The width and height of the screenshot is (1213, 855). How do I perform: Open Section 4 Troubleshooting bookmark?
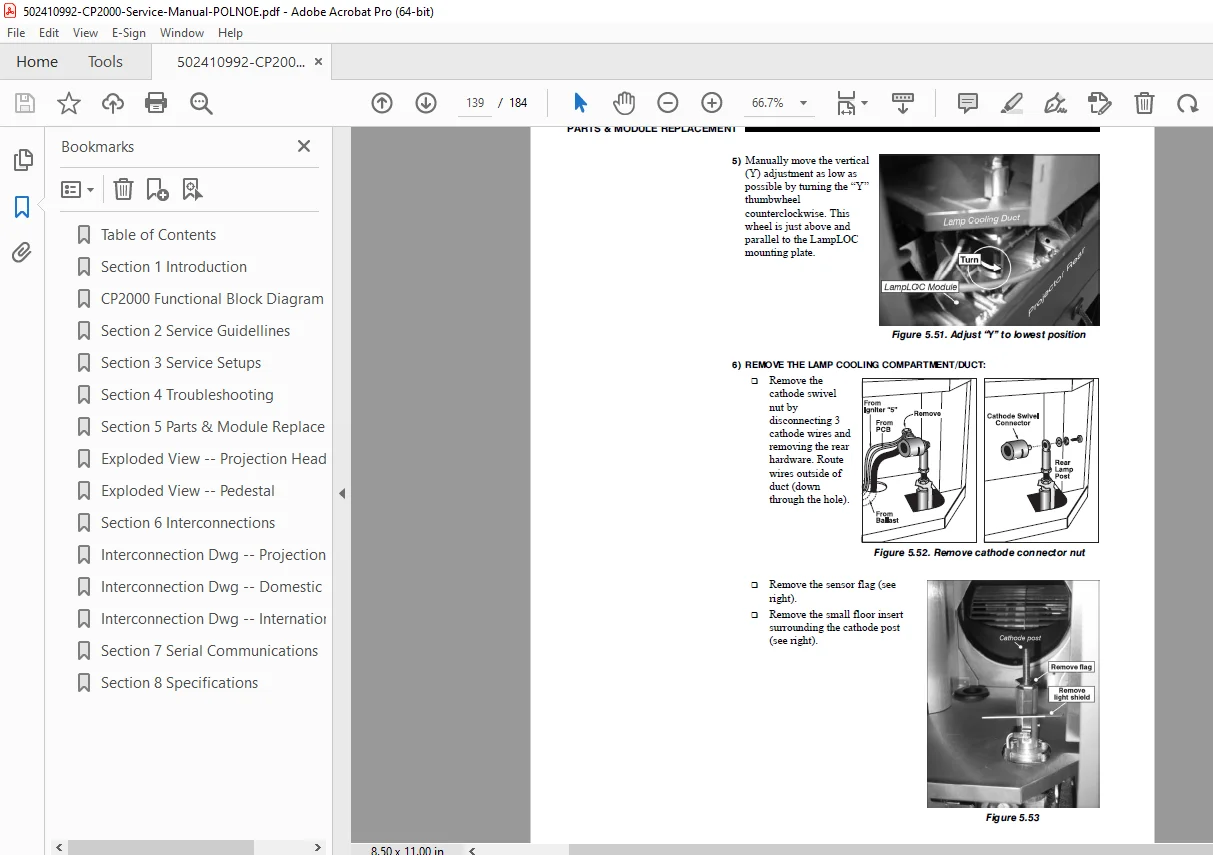click(187, 395)
